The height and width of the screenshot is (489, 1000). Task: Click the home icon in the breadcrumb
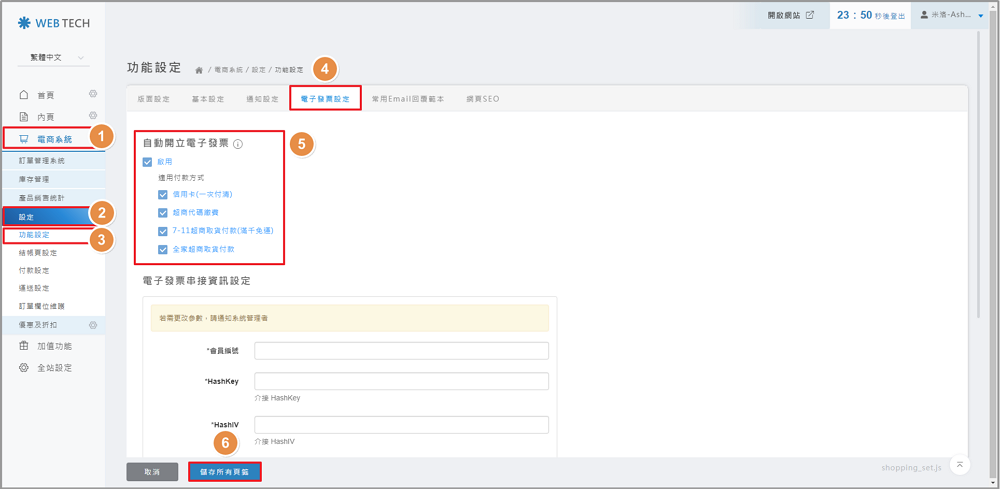[199, 70]
